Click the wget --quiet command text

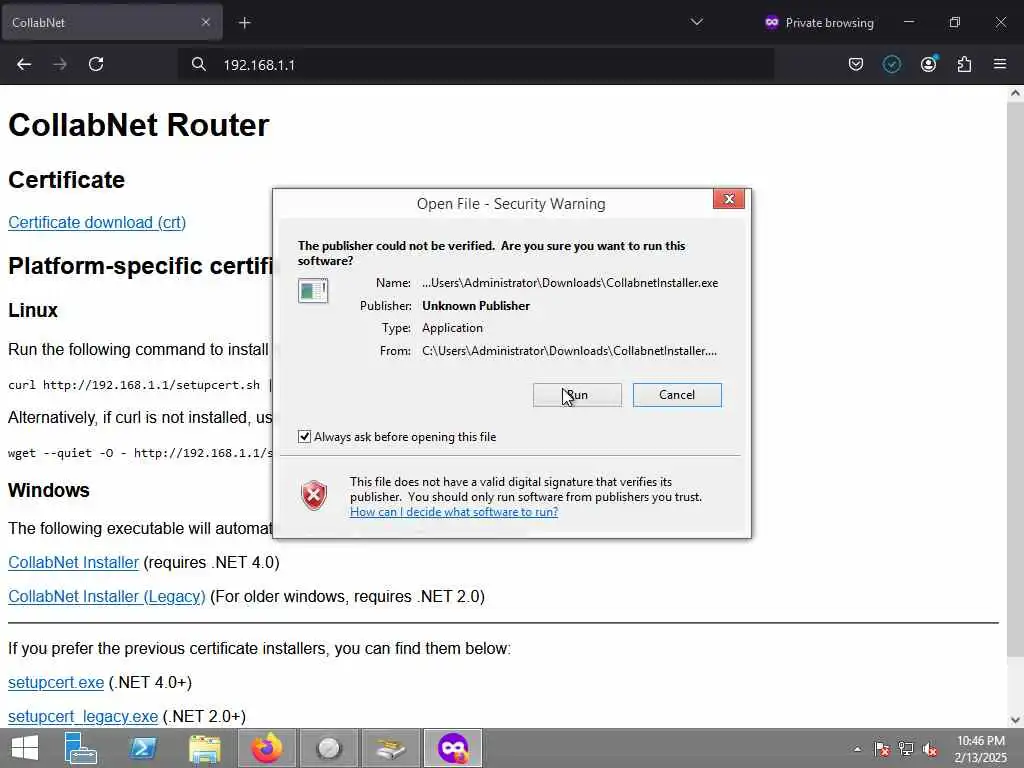tap(140, 453)
